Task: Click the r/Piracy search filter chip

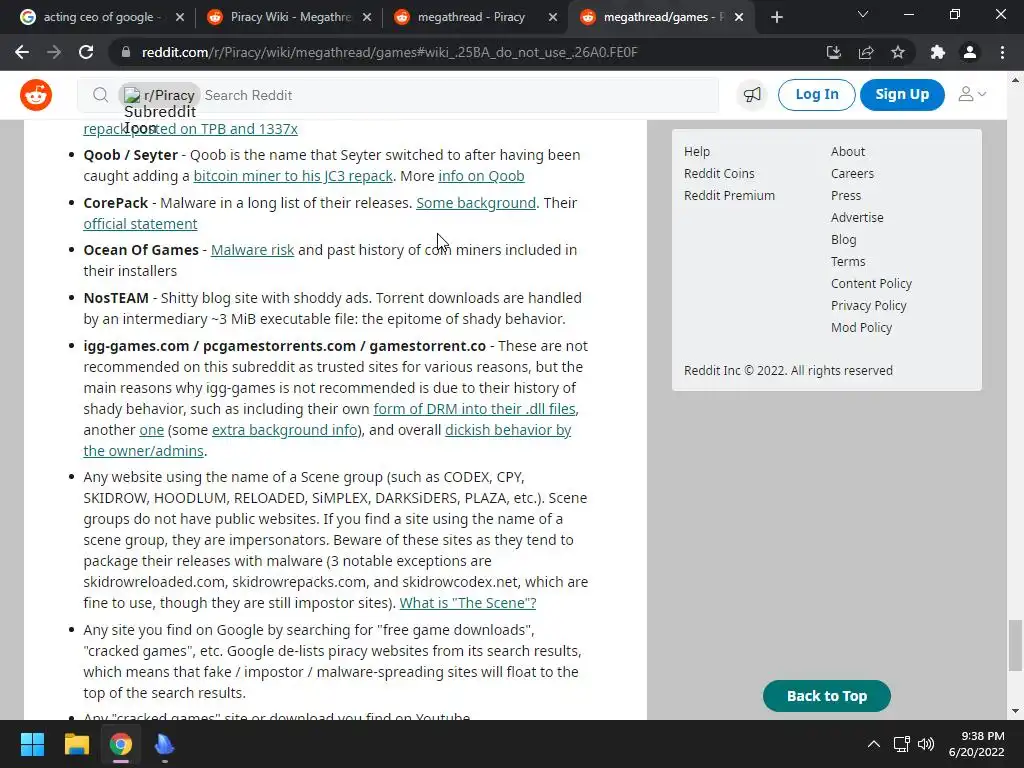Action: coord(159,95)
